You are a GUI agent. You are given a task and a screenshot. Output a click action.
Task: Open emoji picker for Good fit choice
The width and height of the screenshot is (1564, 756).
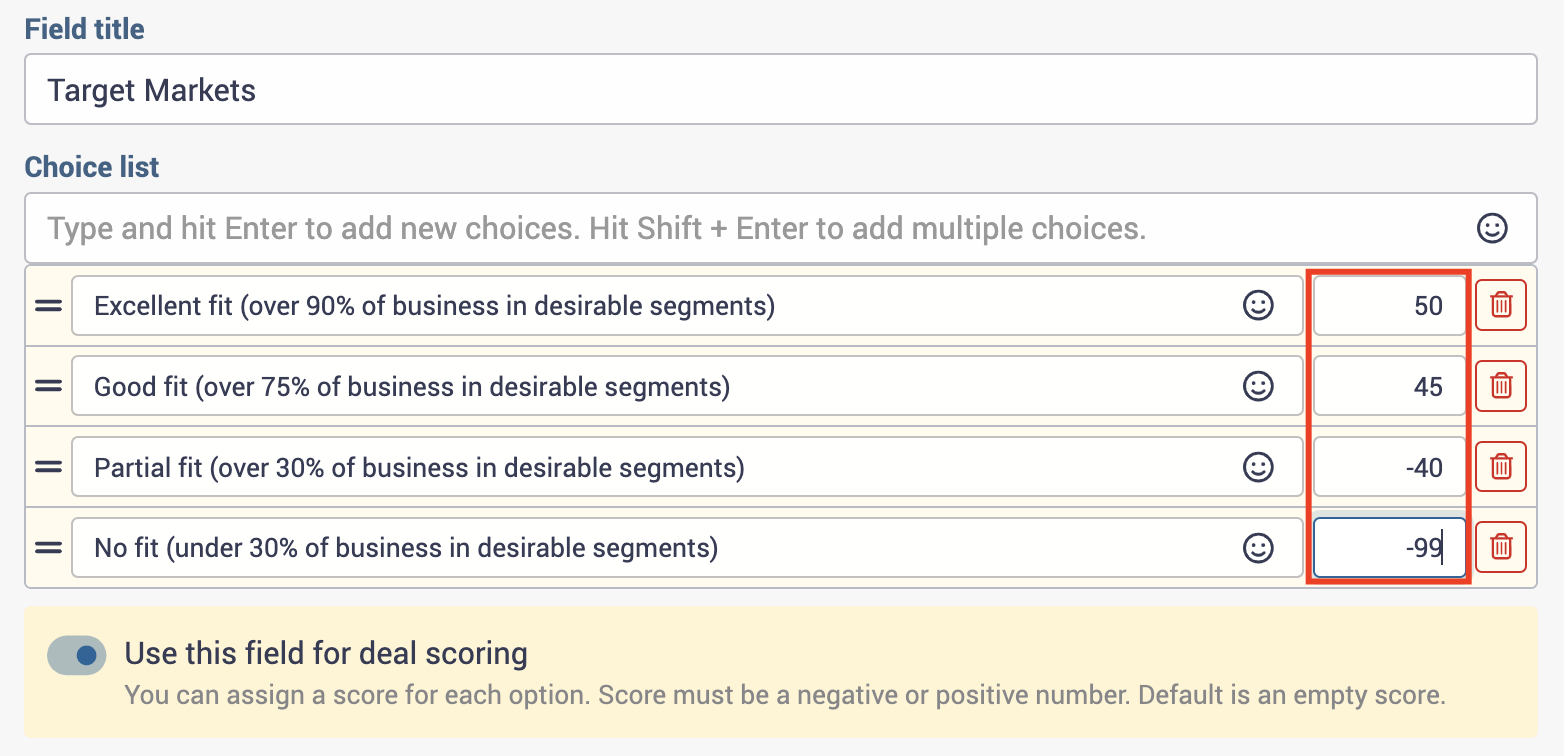tap(1257, 386)
